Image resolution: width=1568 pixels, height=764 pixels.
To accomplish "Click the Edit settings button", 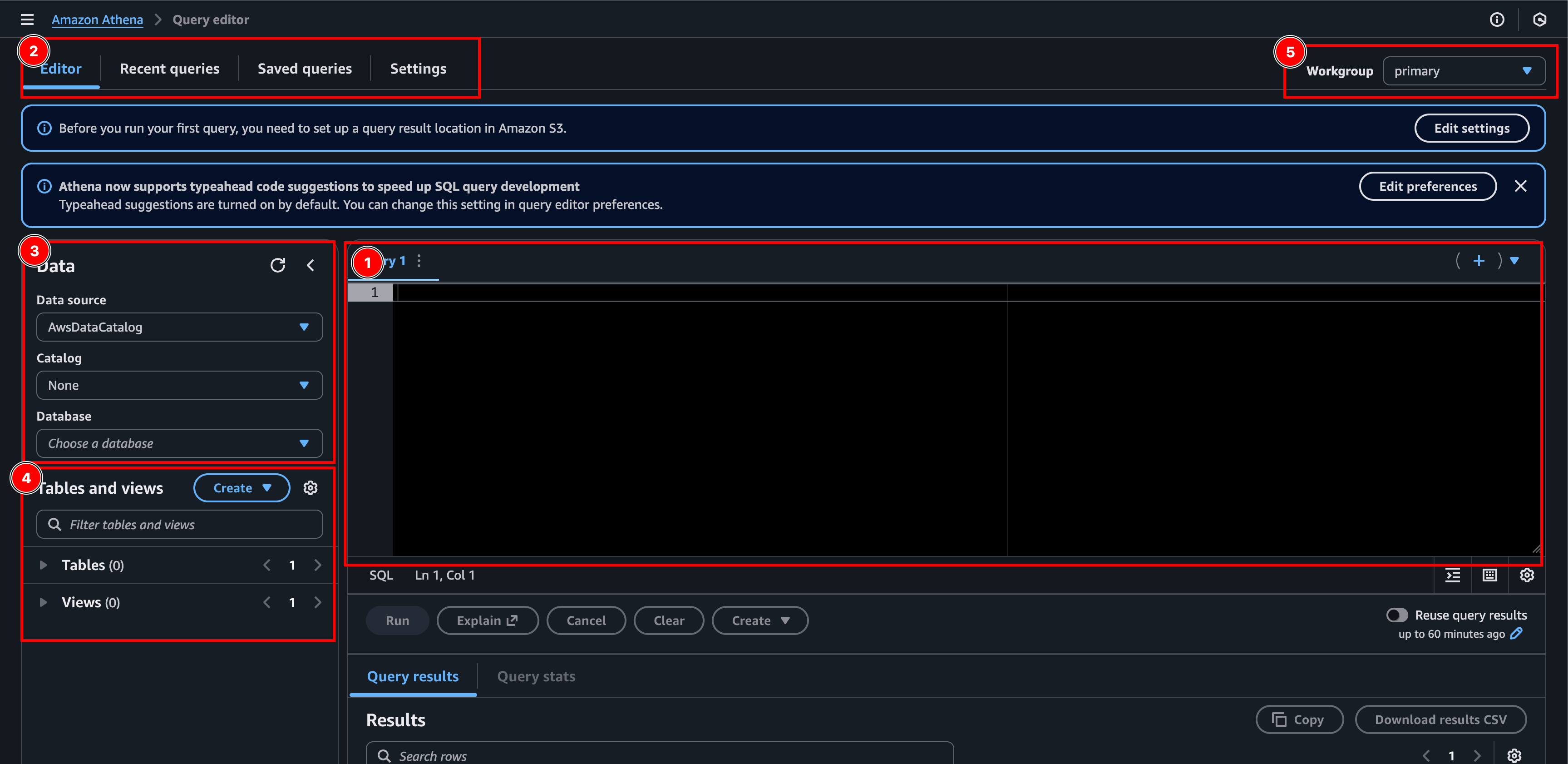I will pos(1472,128).
